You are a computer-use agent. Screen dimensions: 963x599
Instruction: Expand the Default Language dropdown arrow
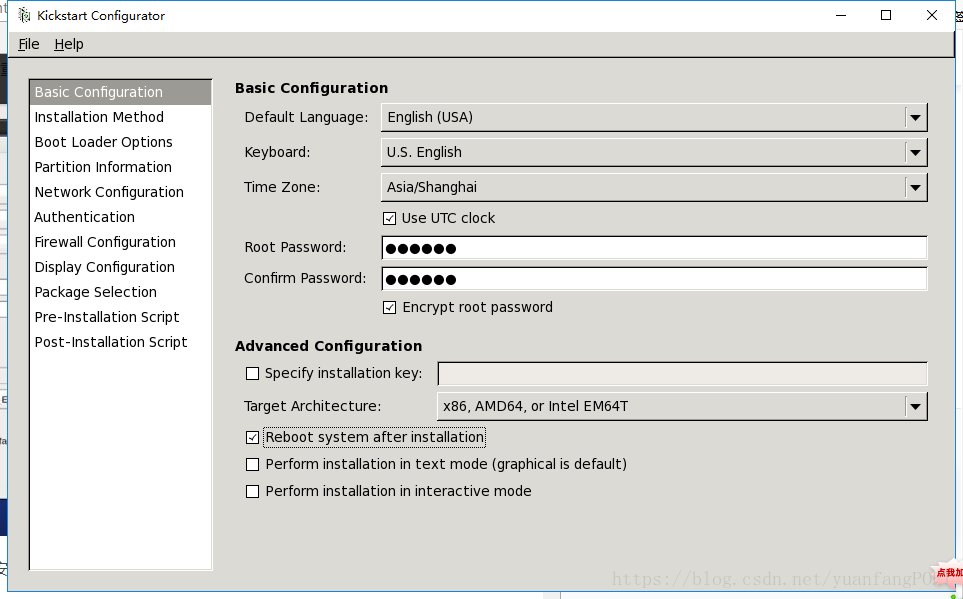coord(915,117)
